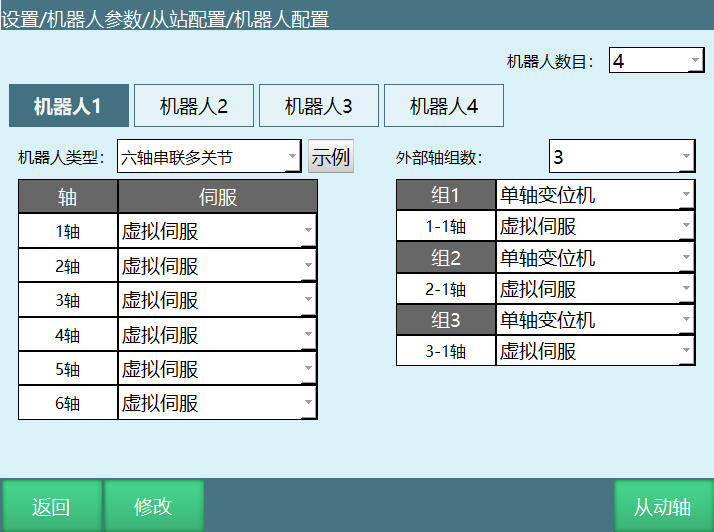Click the 修改 button

tap(153, 507)
